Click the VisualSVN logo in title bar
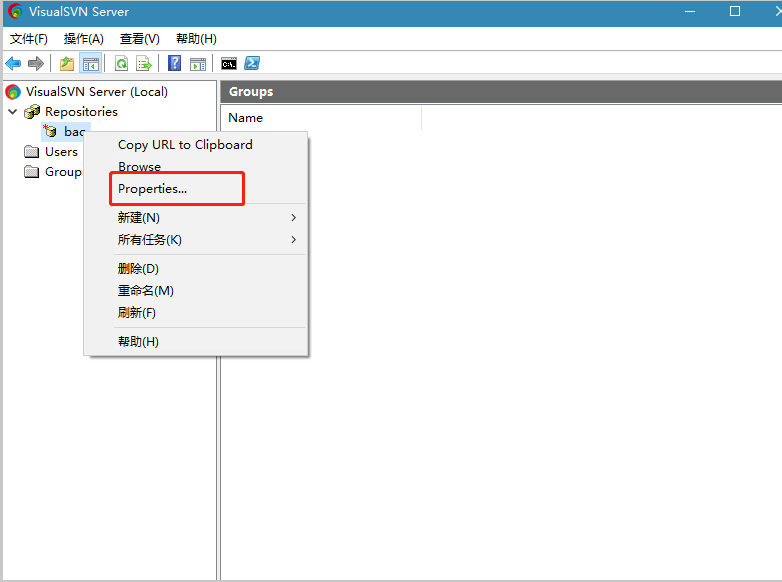This screenshot has height=582, width=782. pos(15,11)
